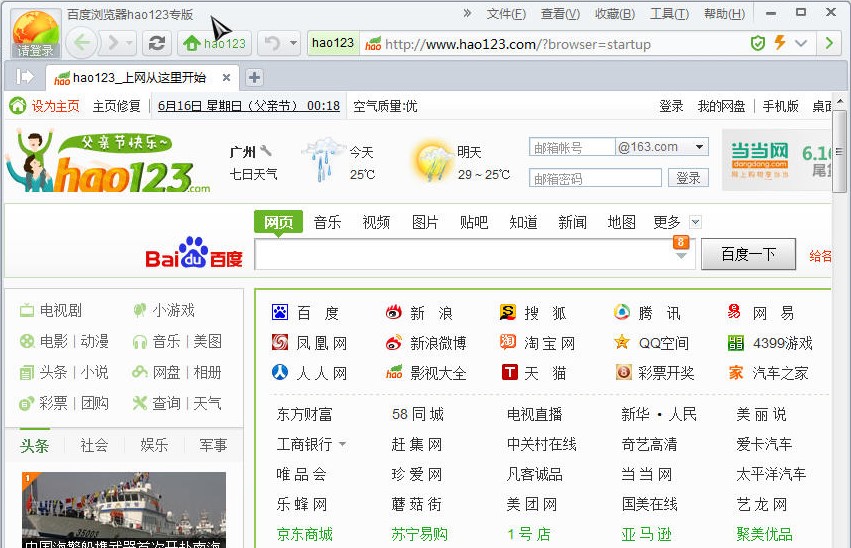
Task: Select the 音乐 search tab
Action: click(327, 222)
